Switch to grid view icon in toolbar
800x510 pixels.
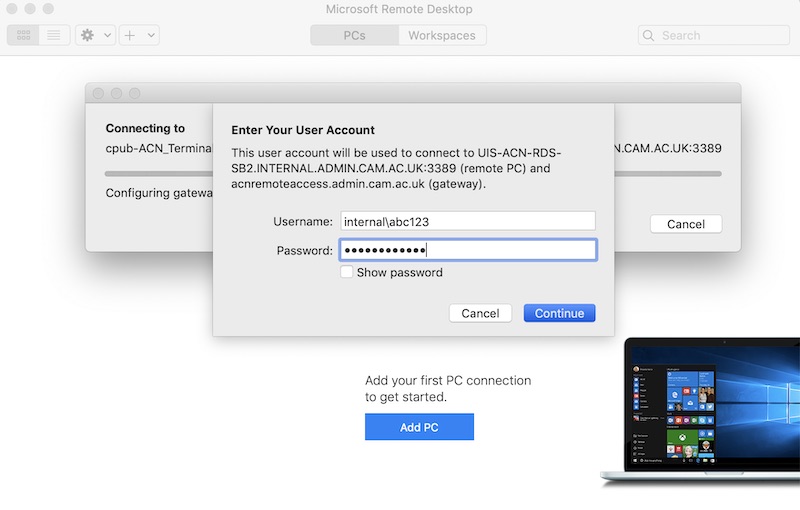pyautogui.click(x=23, y=35)
